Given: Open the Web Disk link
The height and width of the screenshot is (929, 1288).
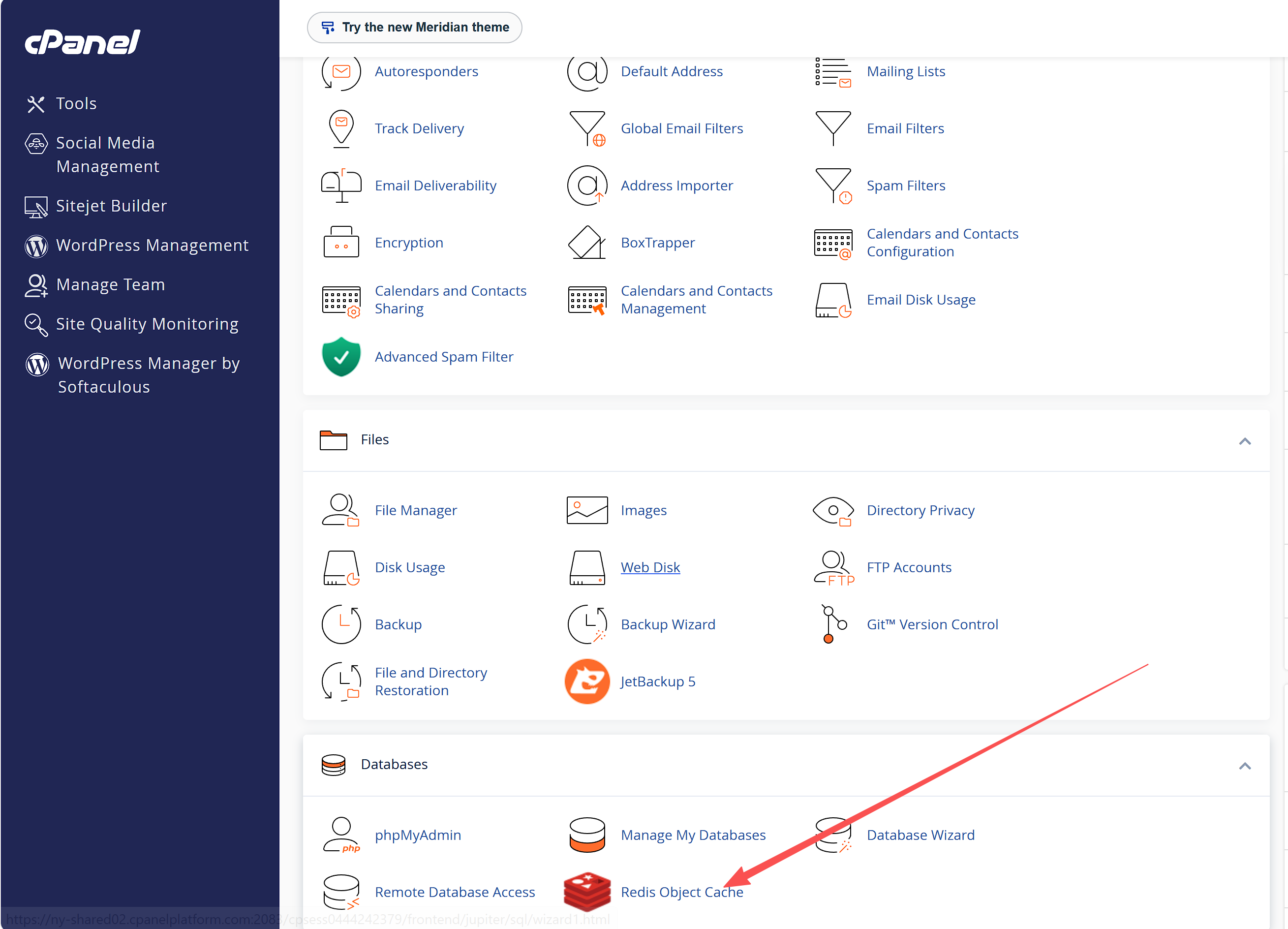Looking at the screenshot, I should point(650,568).
